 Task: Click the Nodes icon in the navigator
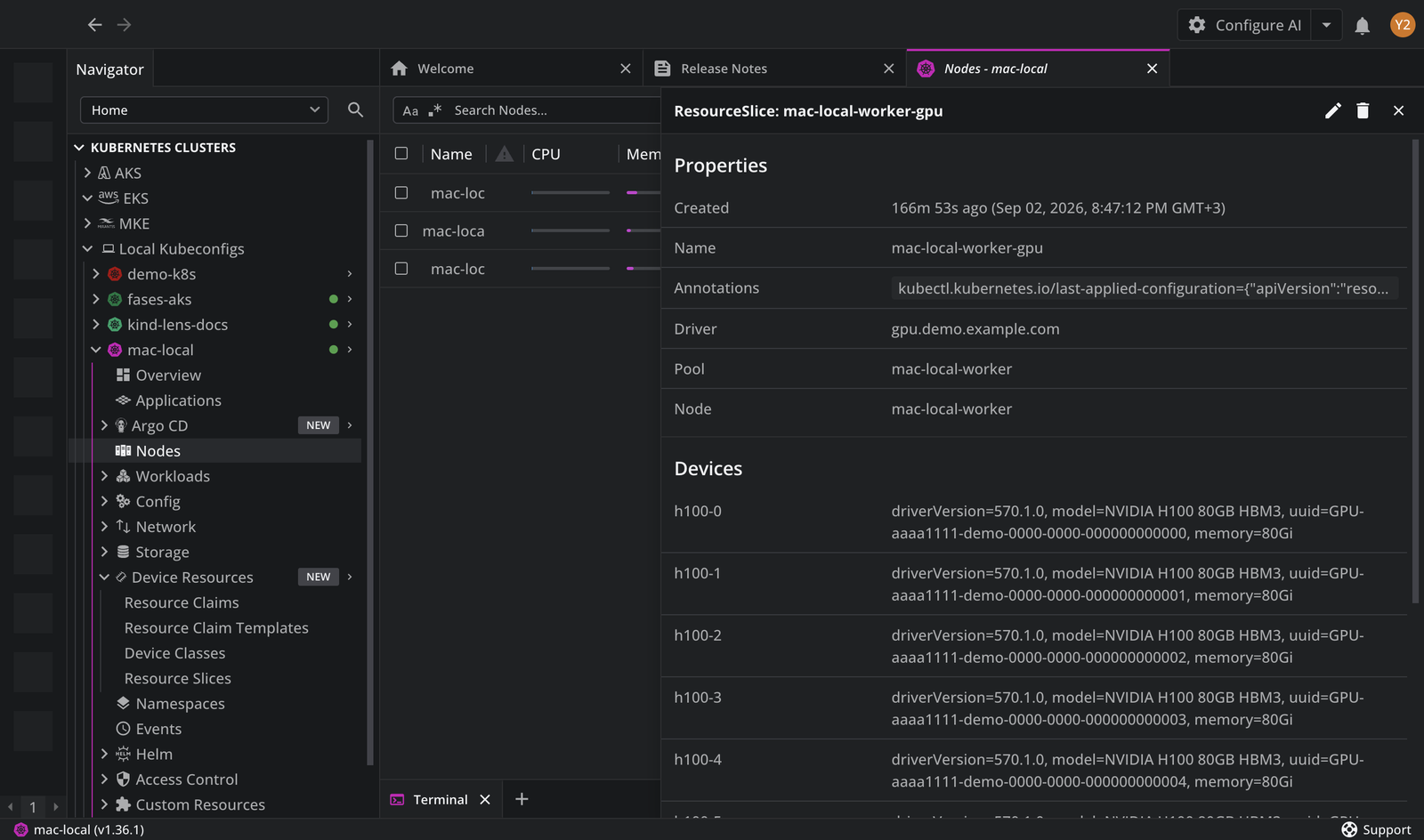[x=123, y=451]
